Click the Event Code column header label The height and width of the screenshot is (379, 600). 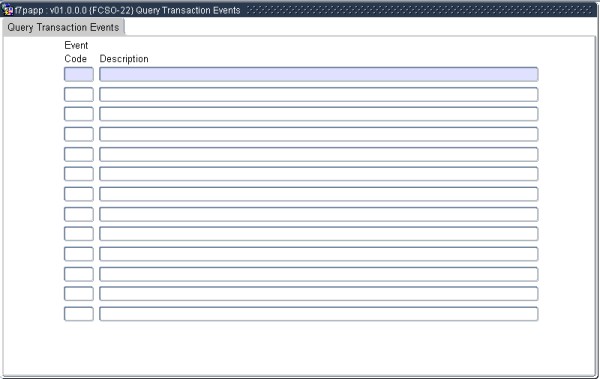tap(76, 52)
